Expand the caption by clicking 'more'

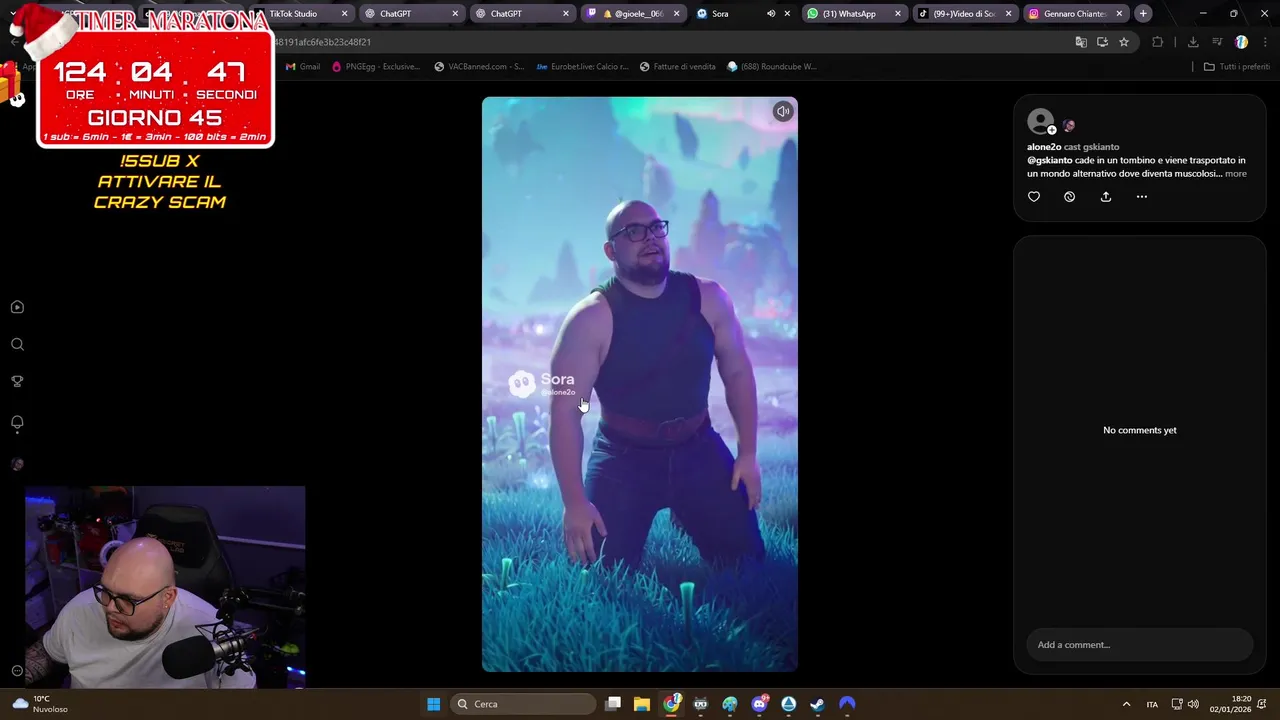[x=1236, y=174]
